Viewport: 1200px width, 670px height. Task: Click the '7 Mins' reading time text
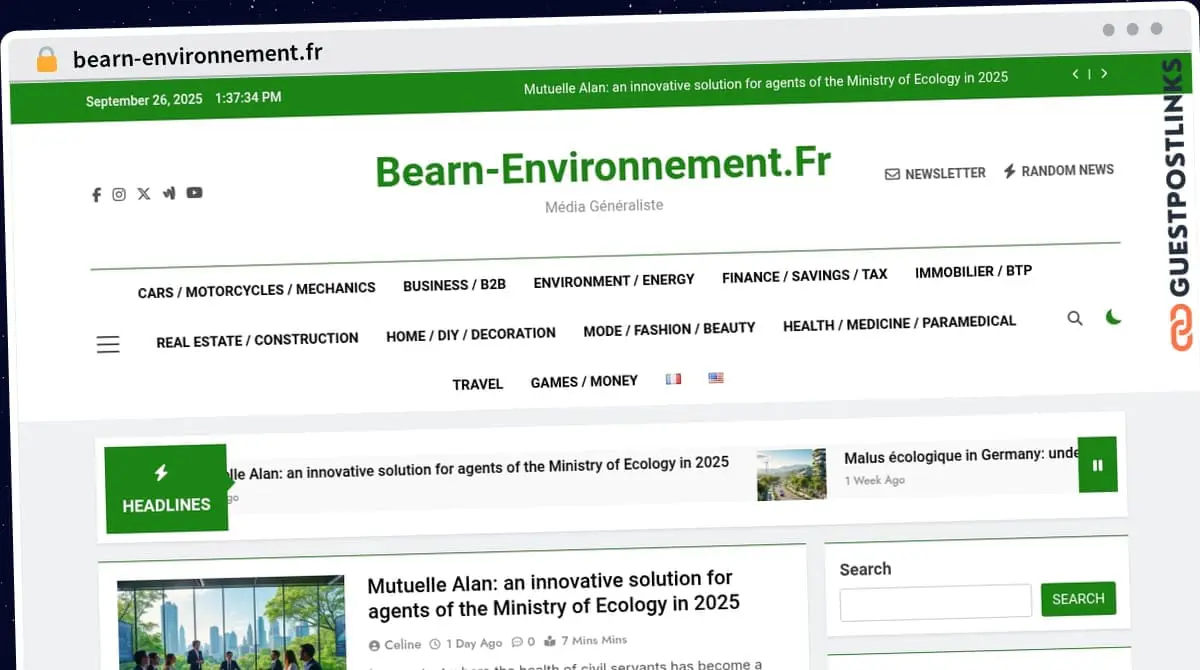click(594, 640)
